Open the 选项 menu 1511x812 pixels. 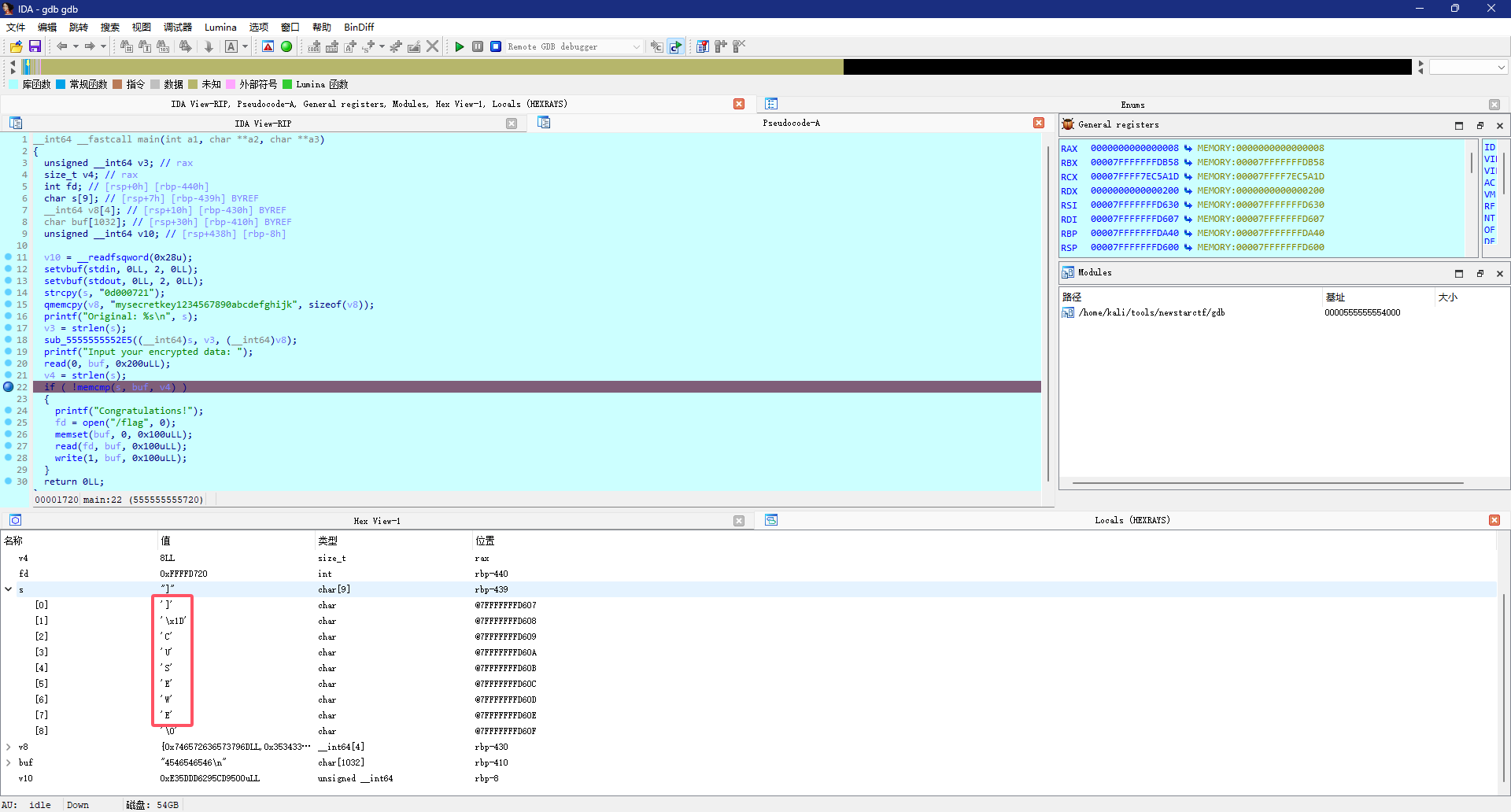coord(259,27)
